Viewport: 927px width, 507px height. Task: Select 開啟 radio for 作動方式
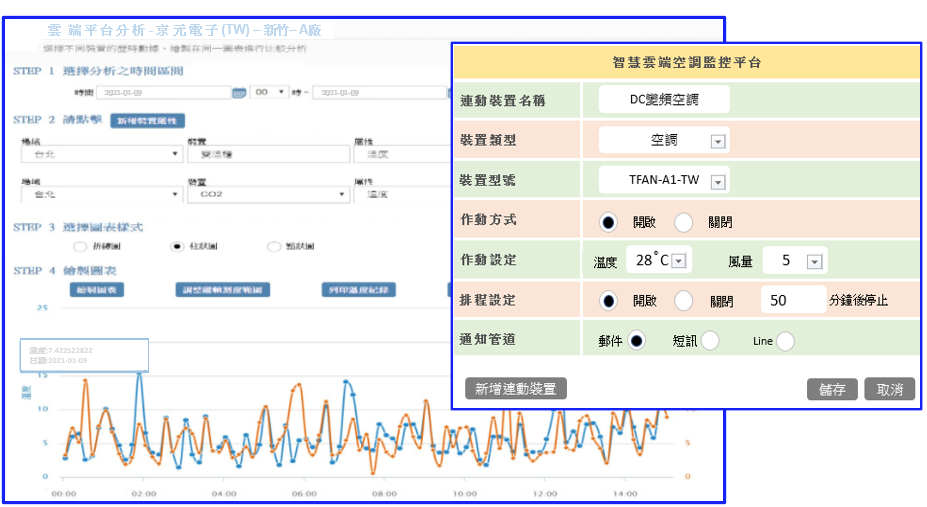tap(608, 221)
